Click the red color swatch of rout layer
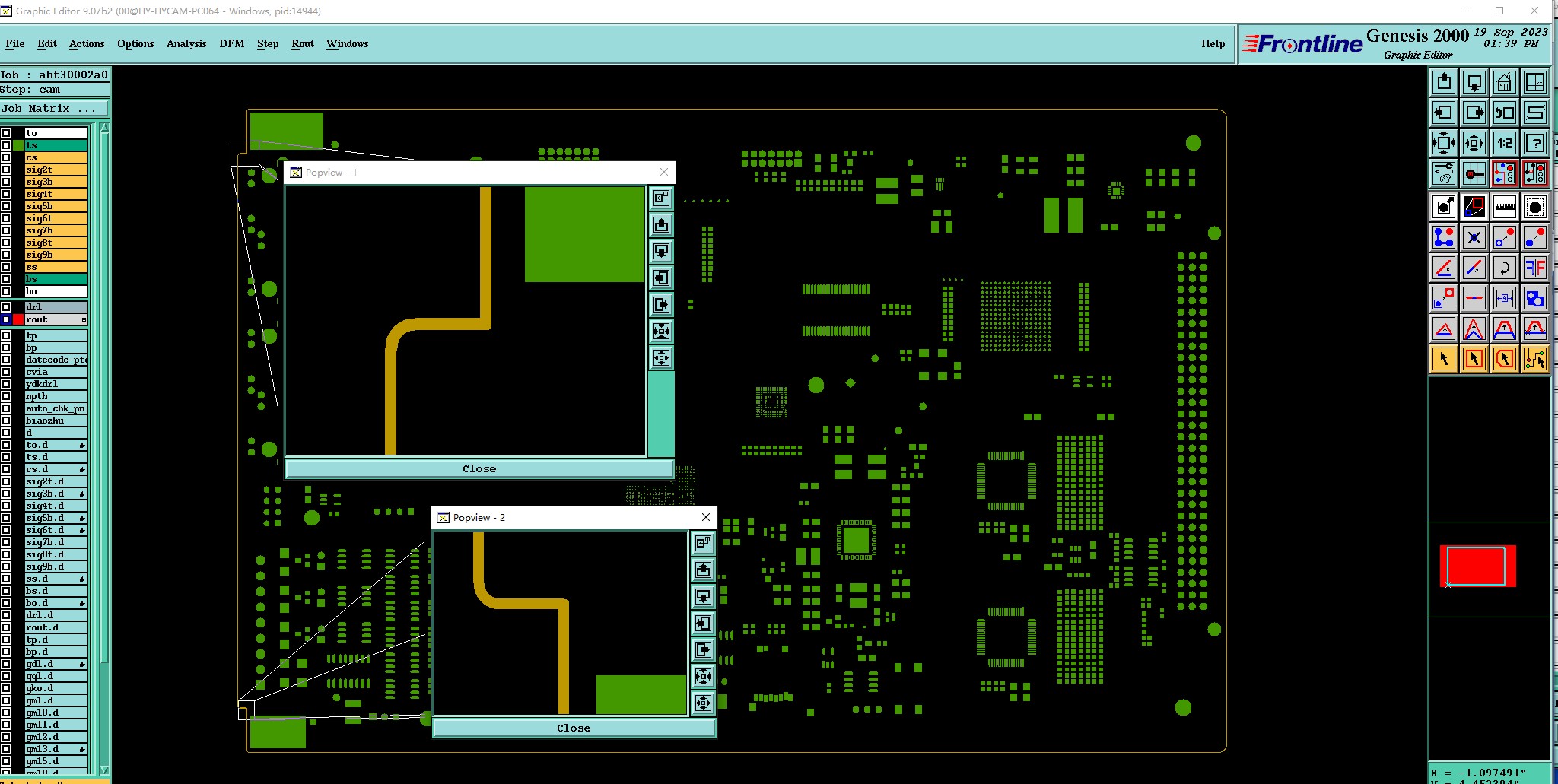The image size is (1558, 784). [18, 319]
